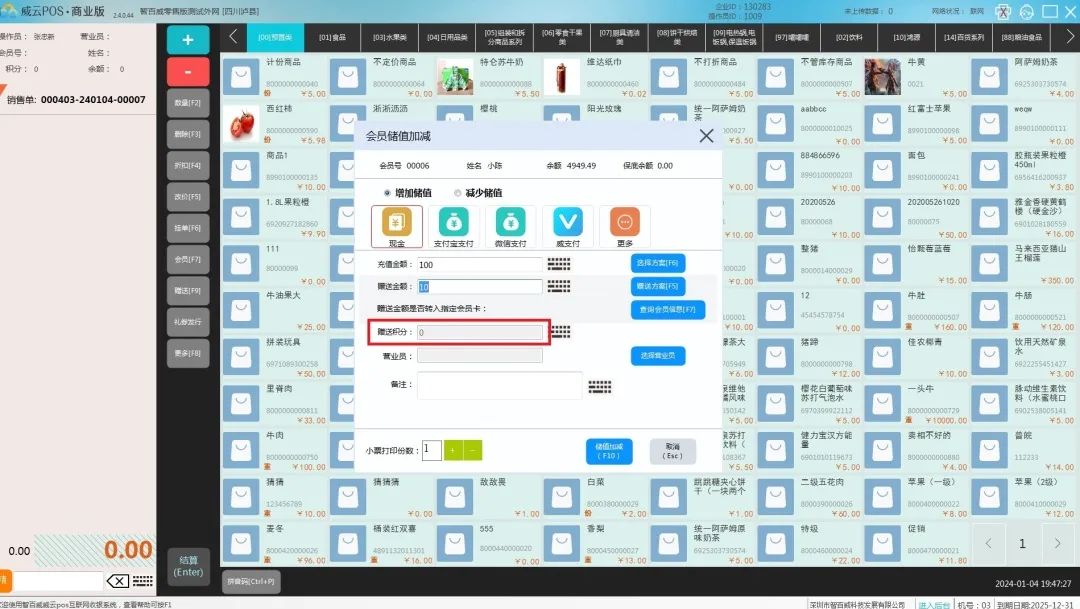Choose 支付宝支付 payment icon

(x=453, y=226)
